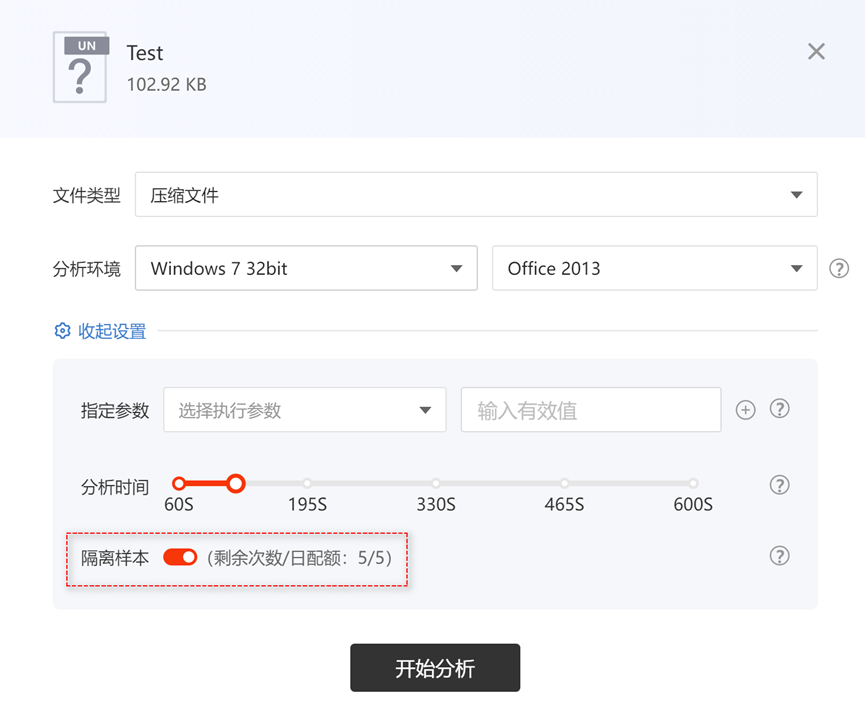Open help icon for 隔离样本 row
This screenshot has width=865, height=719.
tap(779, 556)
